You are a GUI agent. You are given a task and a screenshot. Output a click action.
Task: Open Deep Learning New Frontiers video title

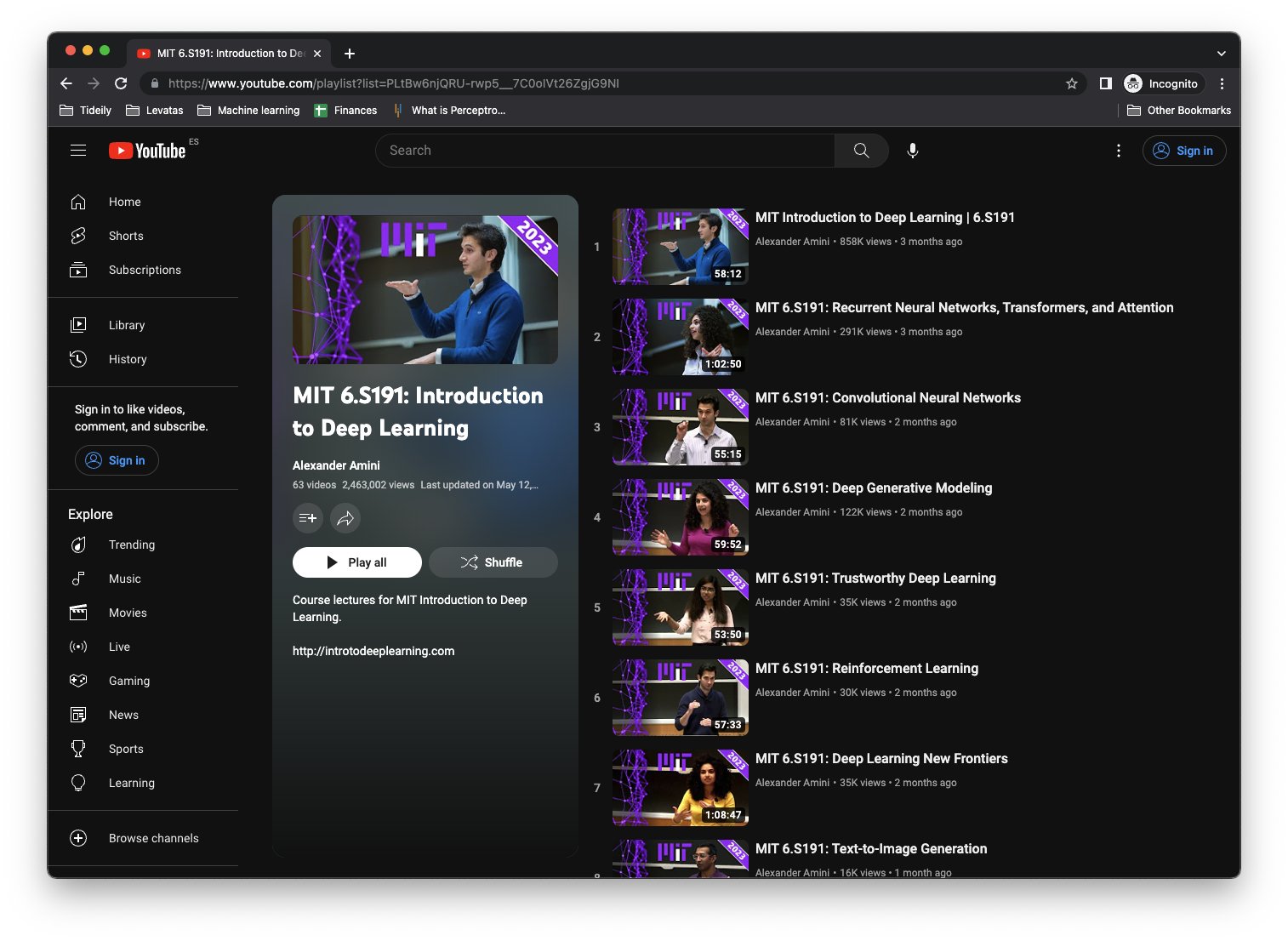pyautogui.click(x=881, y=759)
